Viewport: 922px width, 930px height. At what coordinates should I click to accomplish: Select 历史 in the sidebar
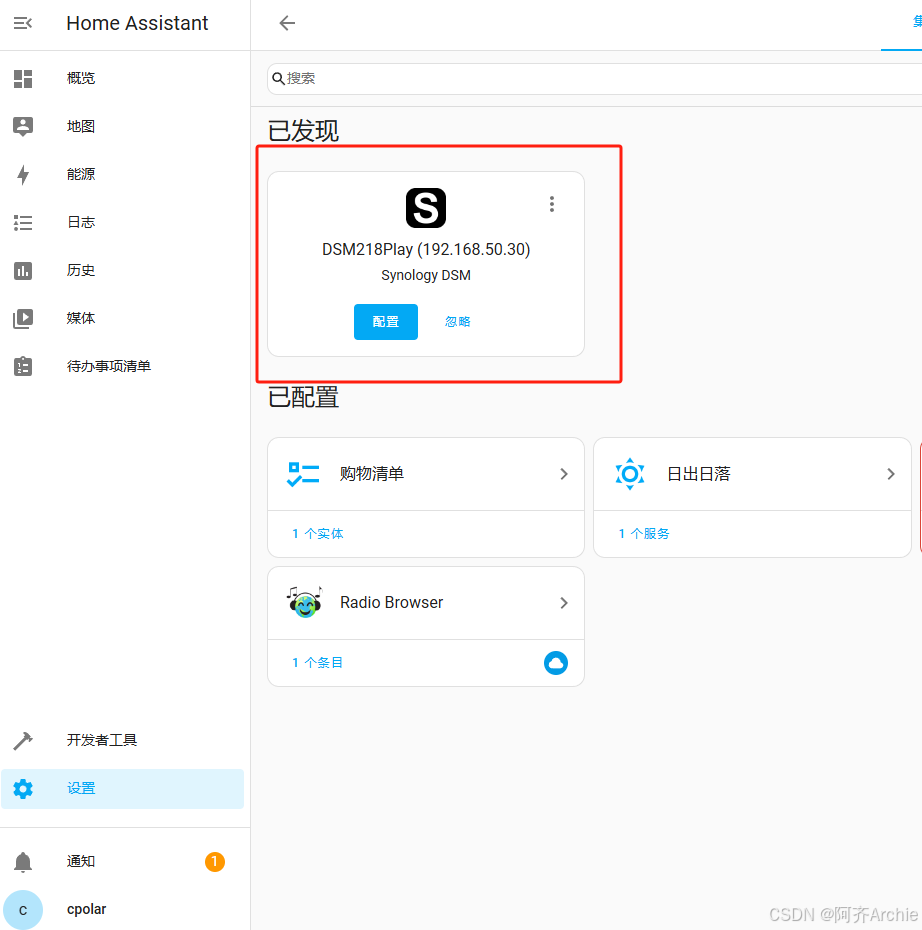point(122,270)
